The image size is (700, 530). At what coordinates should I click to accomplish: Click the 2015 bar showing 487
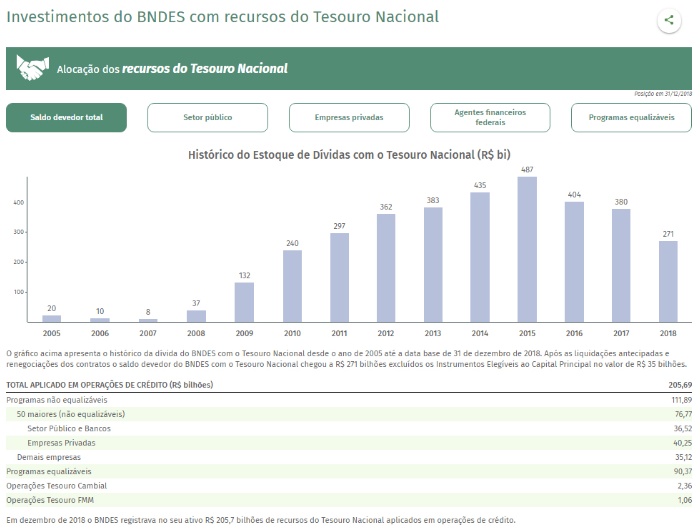tap(527, 249)
